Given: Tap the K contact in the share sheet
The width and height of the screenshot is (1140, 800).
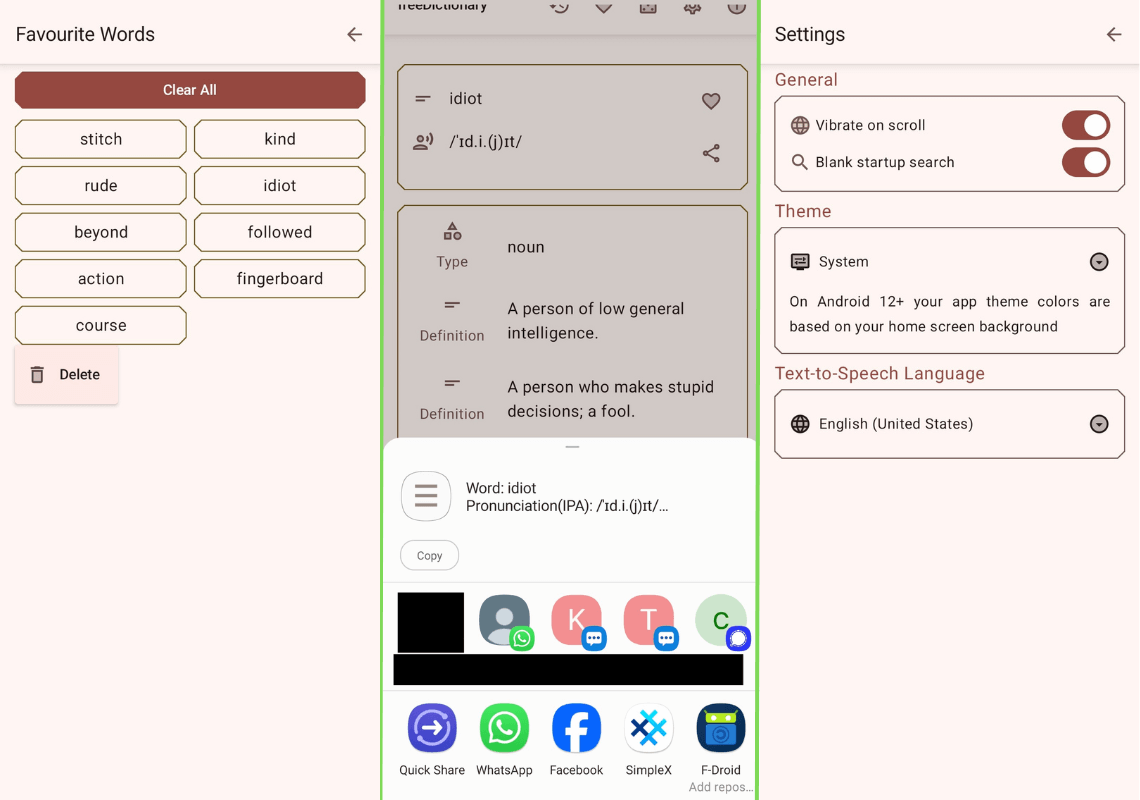Looking at the screenshot, I should 577,620.
